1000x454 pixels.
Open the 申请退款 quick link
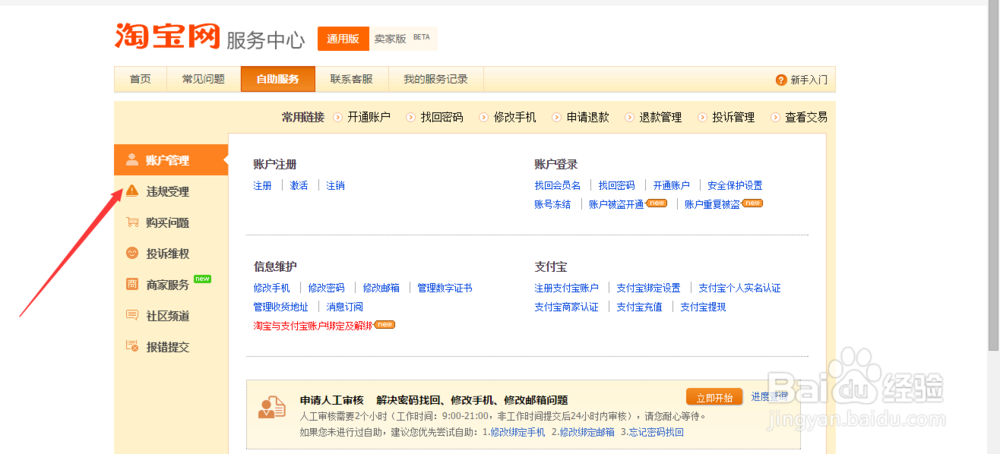coord(588,117)
